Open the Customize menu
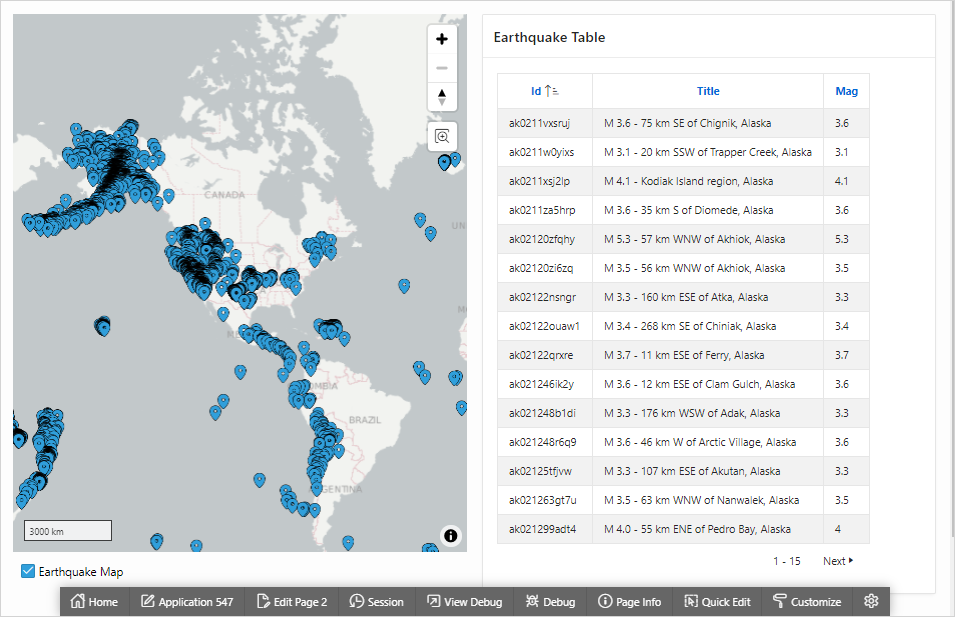Image resolution: width=955 pixels, height=617 pixels. [807, 601]
